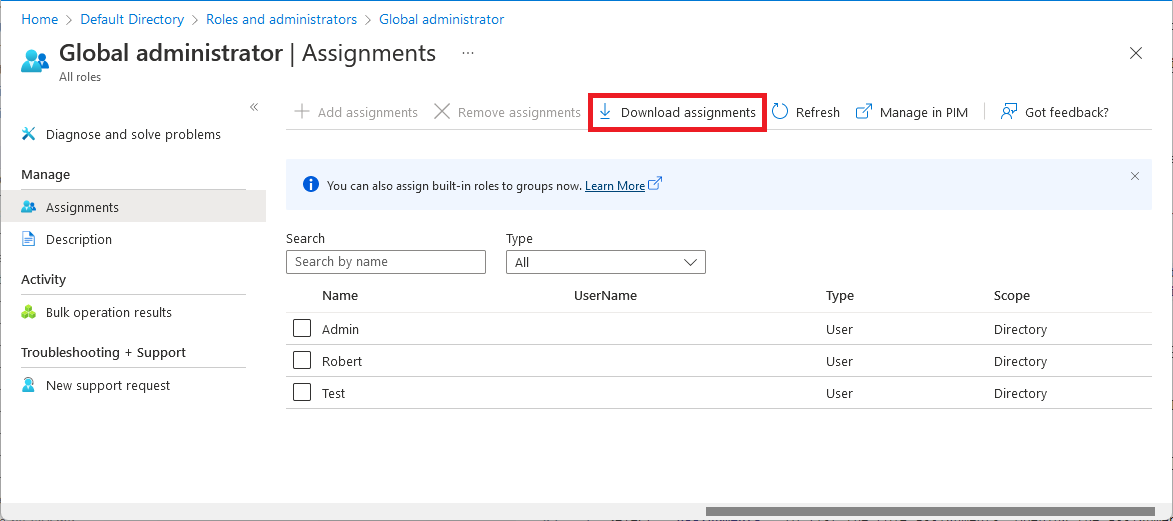Select the Robert row checkbox
This screenshot has height=521, width=1173.
tap(302, 361)
